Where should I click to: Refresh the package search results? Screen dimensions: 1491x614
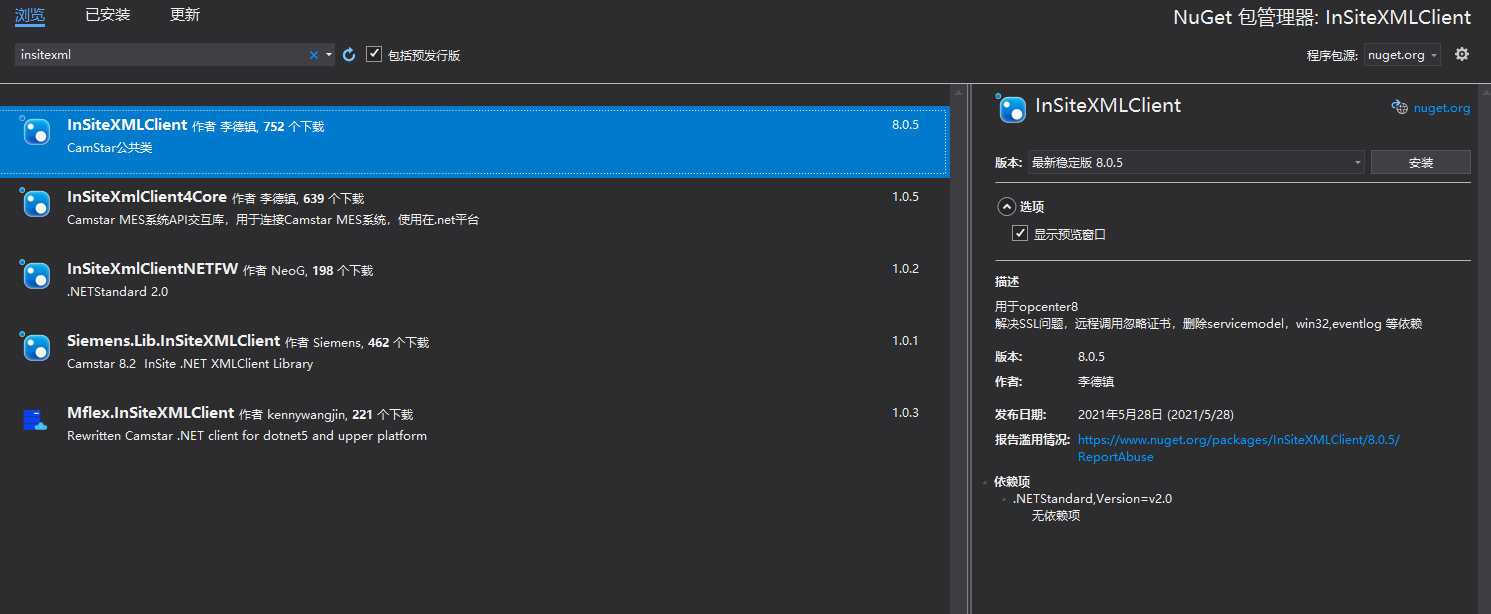point(349,55)
